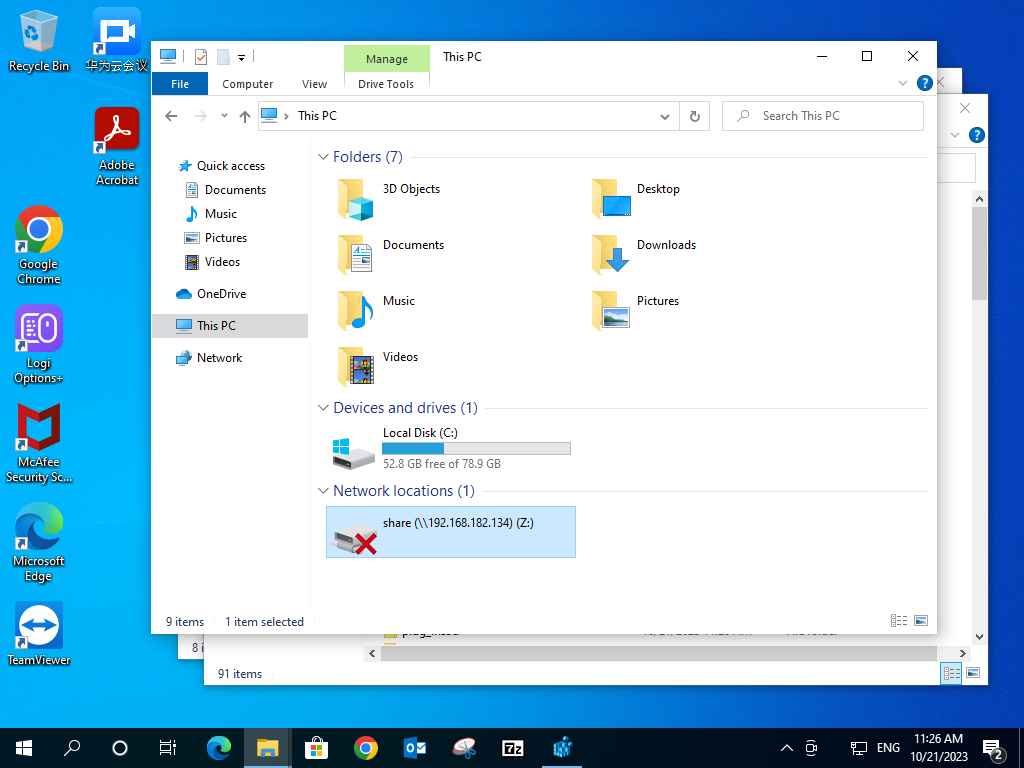This screenshot has height=768, width=1024.
Task: Select the share (Z:) network drive
Action: (x=450, y=532)
